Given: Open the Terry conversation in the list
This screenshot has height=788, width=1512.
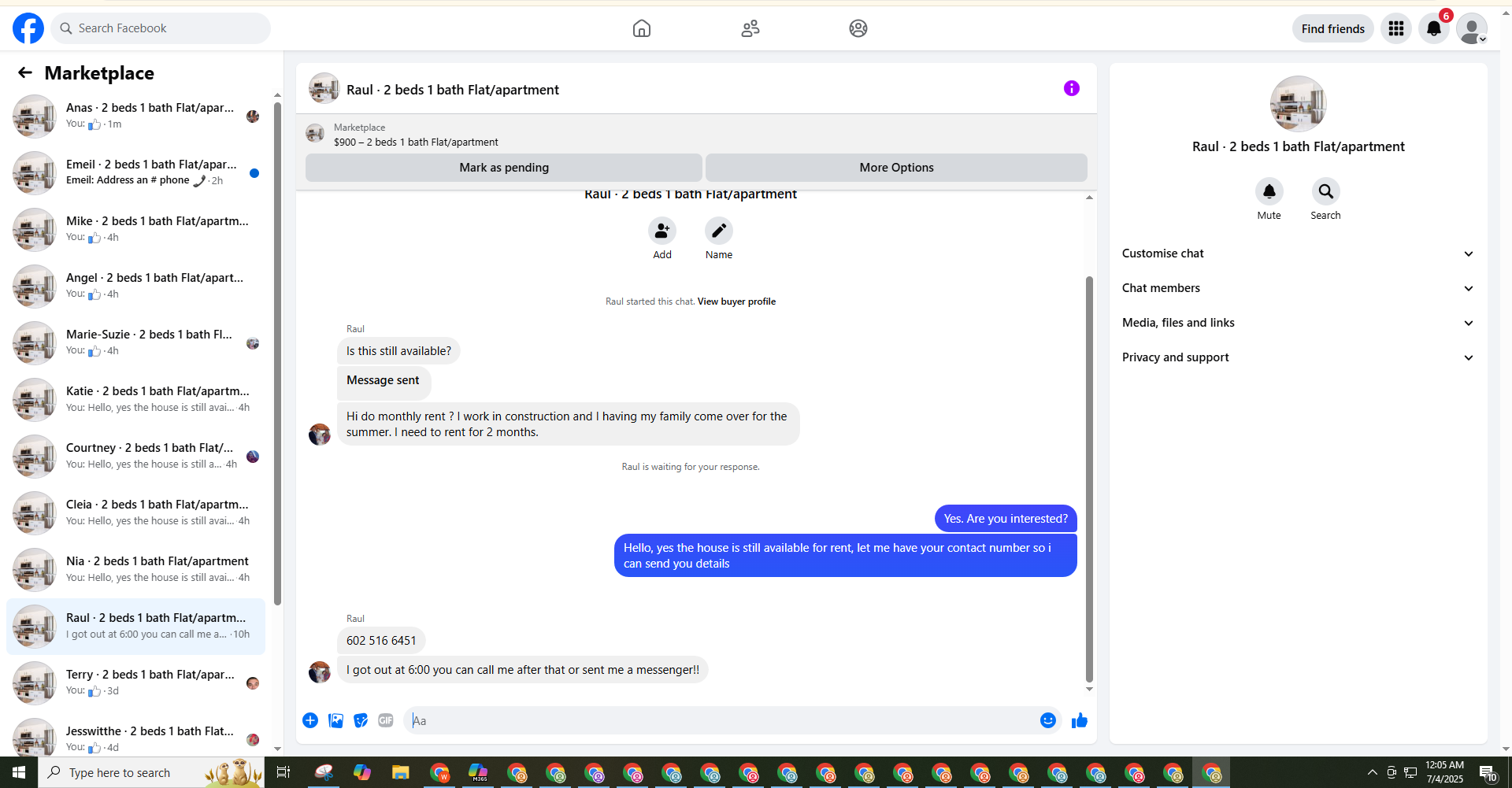Looking at the screenshot, I should (135, 683).
